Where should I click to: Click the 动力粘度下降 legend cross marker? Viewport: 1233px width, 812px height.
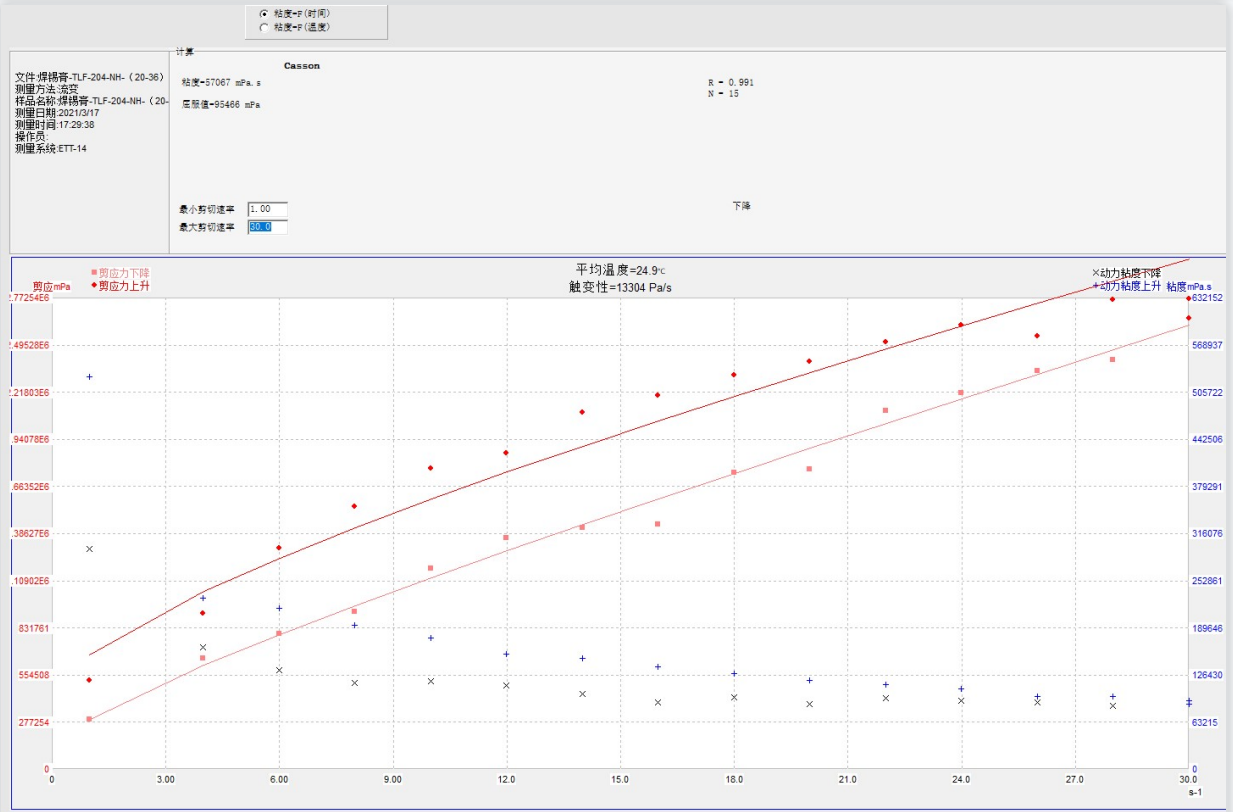coord(1096,272)
